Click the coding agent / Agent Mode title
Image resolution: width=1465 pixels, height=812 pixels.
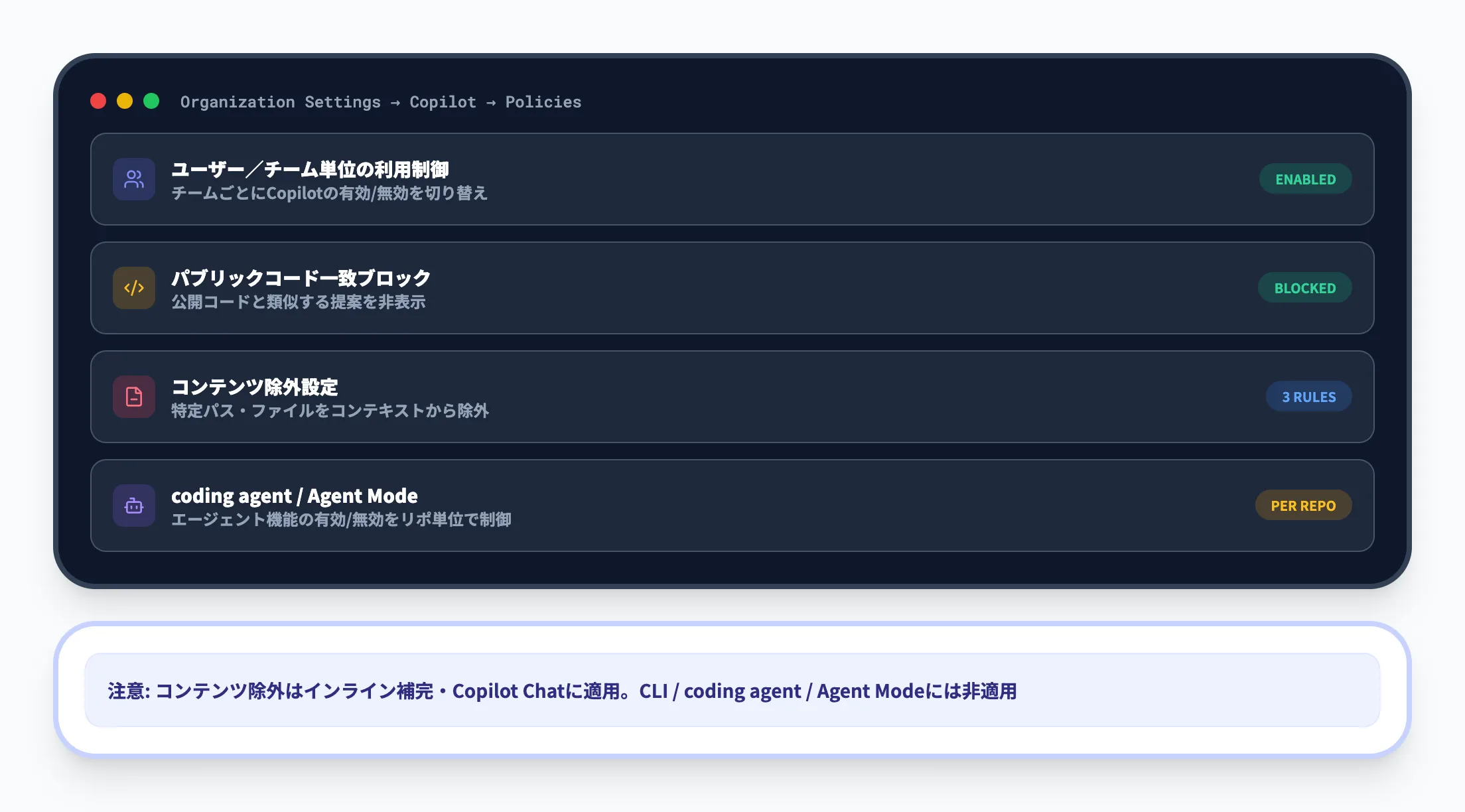294,496
